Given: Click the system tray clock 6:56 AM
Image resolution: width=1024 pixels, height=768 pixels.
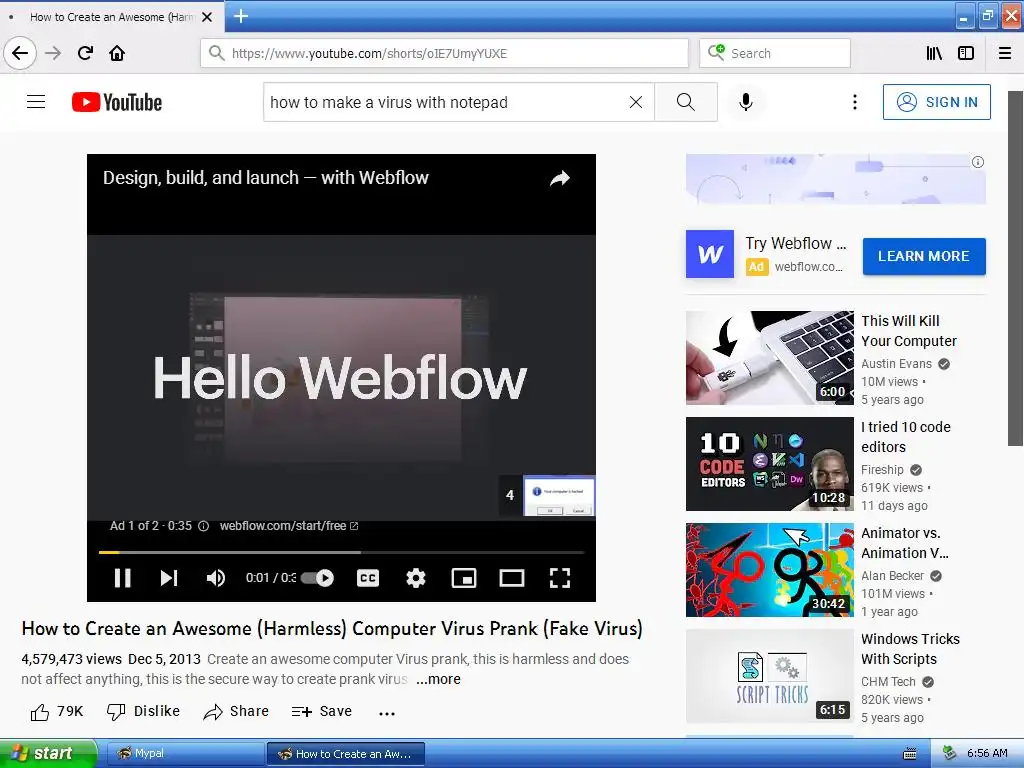Looking at the screenshot, I should point(987,753).
